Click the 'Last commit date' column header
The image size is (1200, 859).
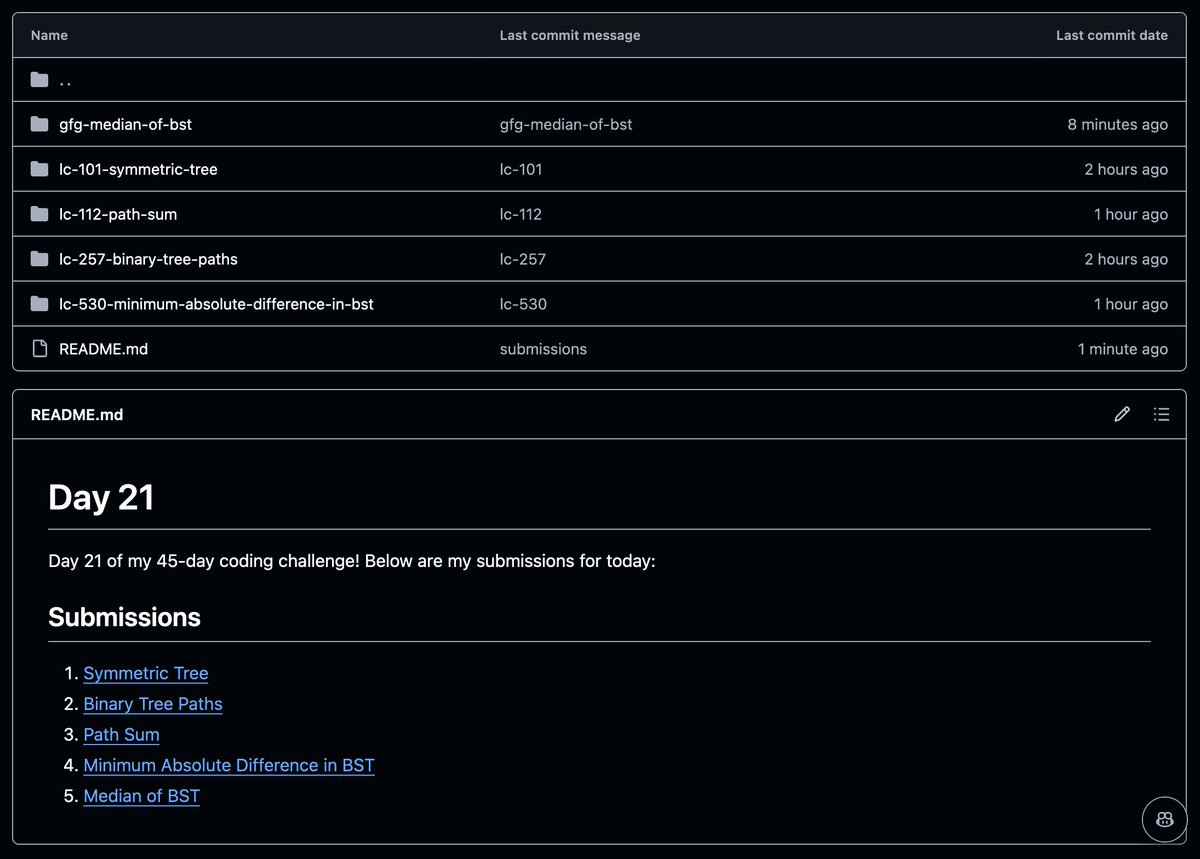(1112, 35)
